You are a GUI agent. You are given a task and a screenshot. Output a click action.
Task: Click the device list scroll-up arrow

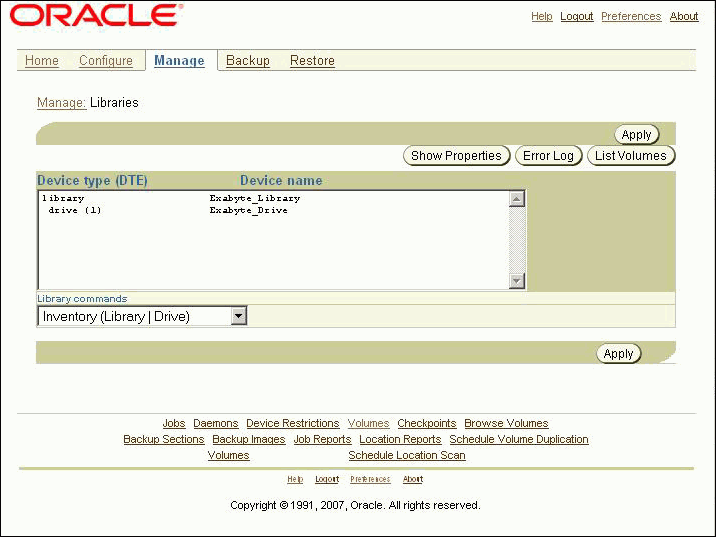pyautogui.click(x=516, y=199)
